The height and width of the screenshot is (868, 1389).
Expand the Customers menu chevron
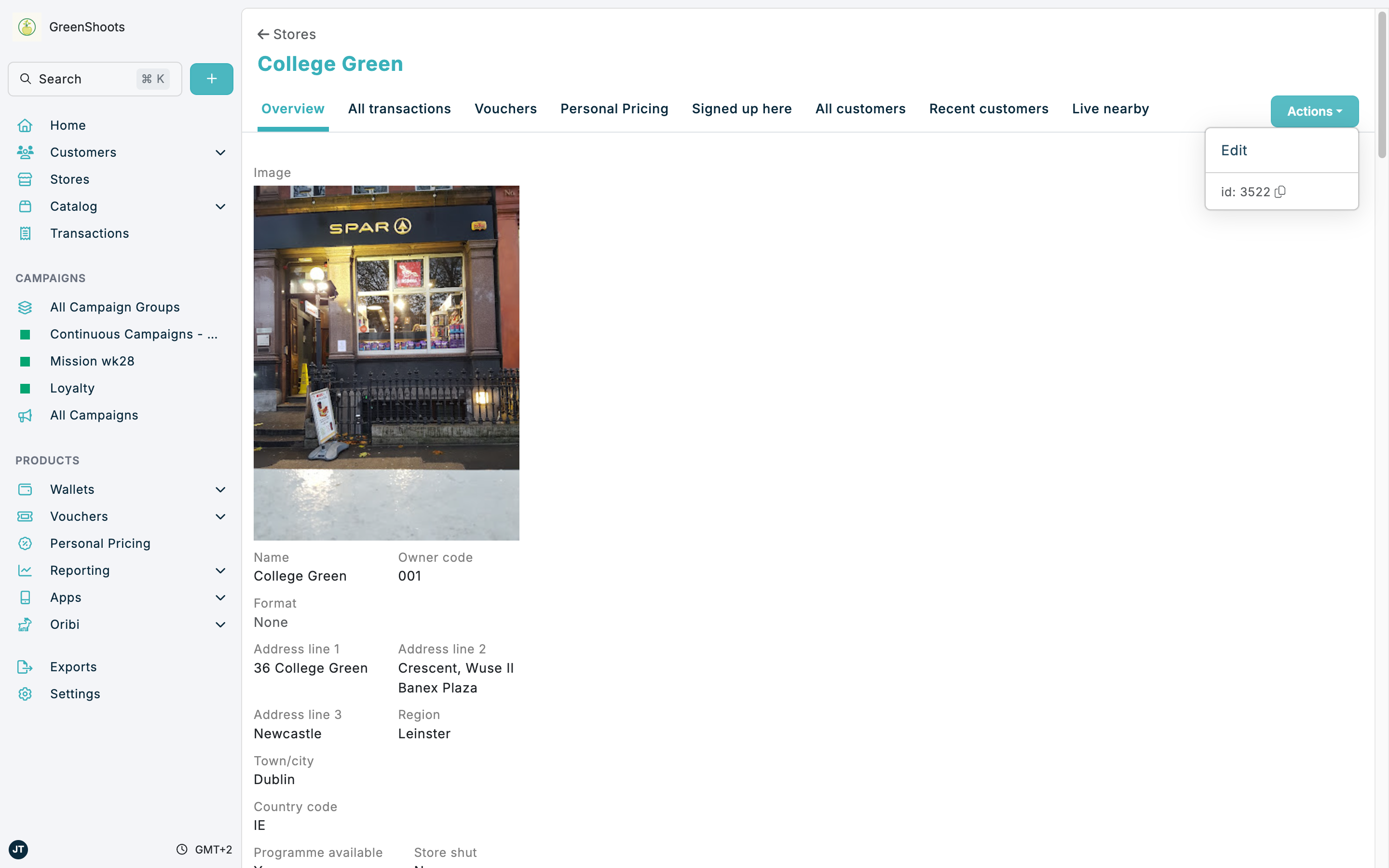[x=220, y=152]
